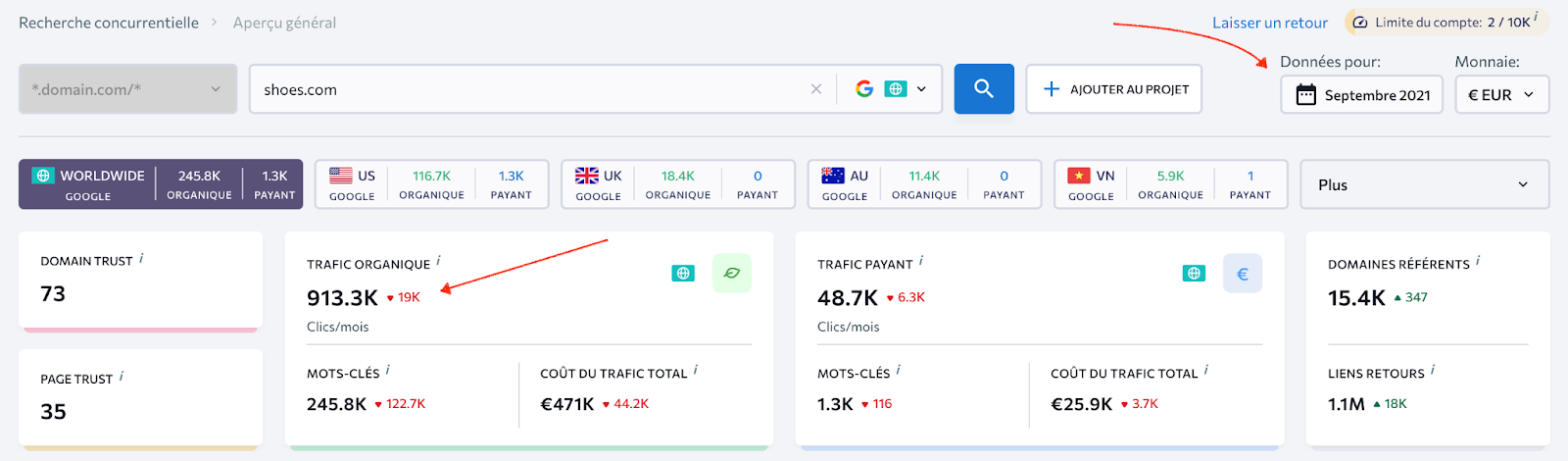
Task: Click globe icon in Trafic payant card
Action: point(1194,274)
